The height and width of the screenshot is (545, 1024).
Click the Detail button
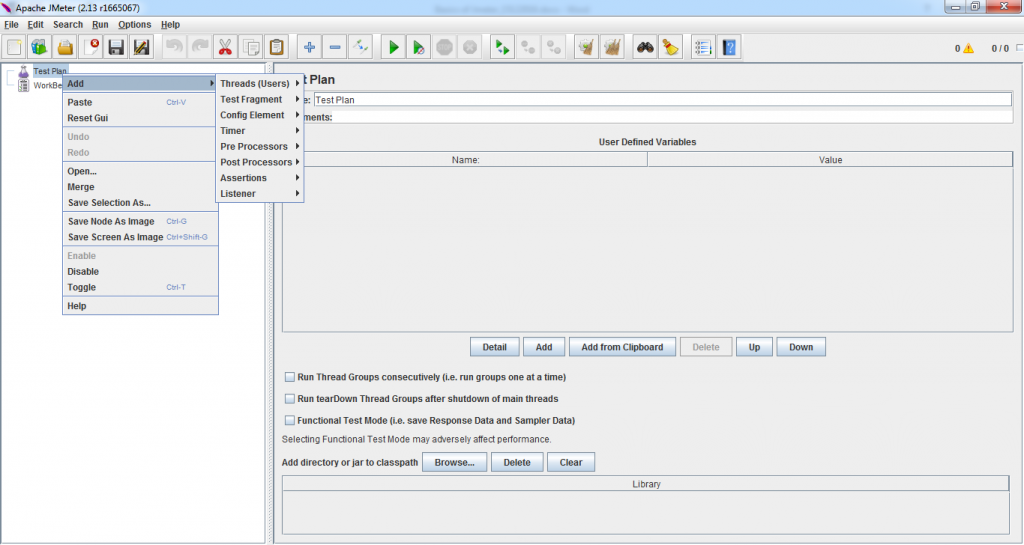[494, 347]
